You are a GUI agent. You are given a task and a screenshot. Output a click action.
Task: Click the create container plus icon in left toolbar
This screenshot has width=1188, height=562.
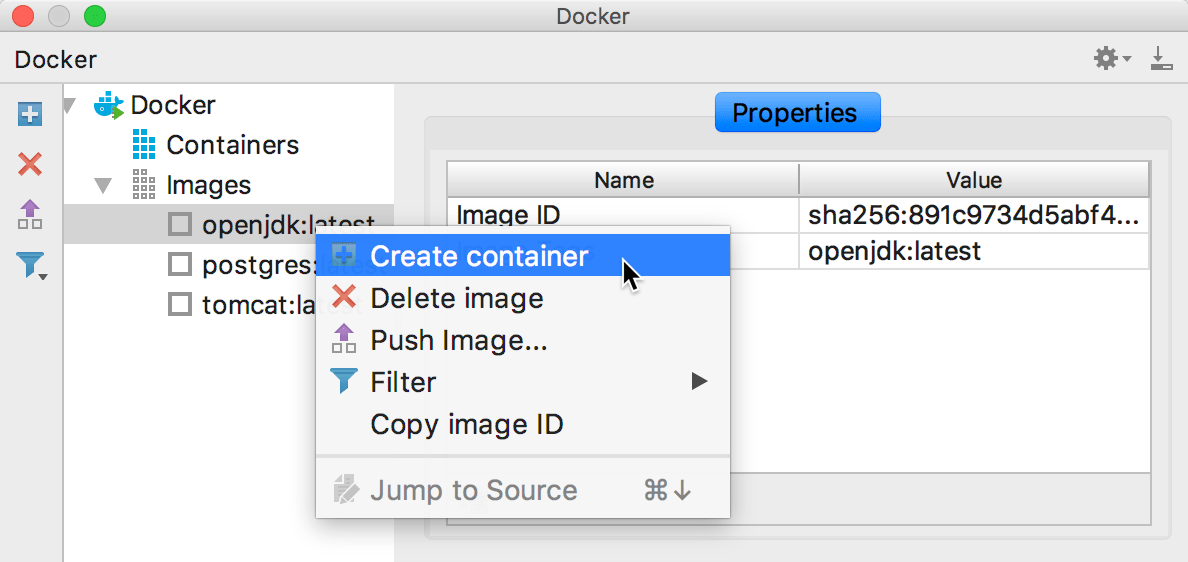pyautogui.click(x=30, y=114)
